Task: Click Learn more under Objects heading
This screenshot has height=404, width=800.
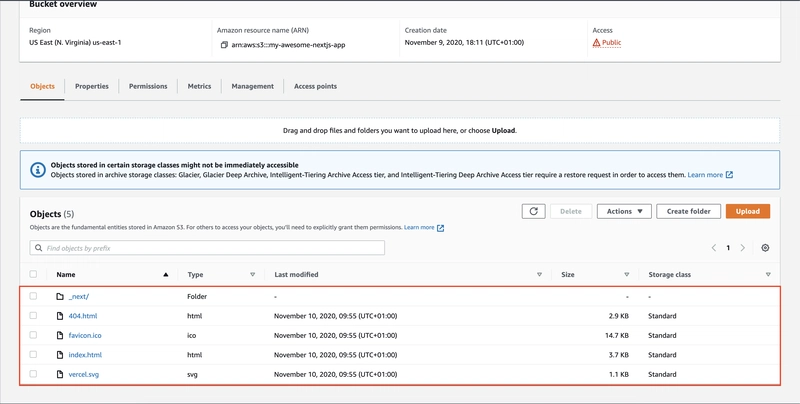Action: (x=419, y=228)
